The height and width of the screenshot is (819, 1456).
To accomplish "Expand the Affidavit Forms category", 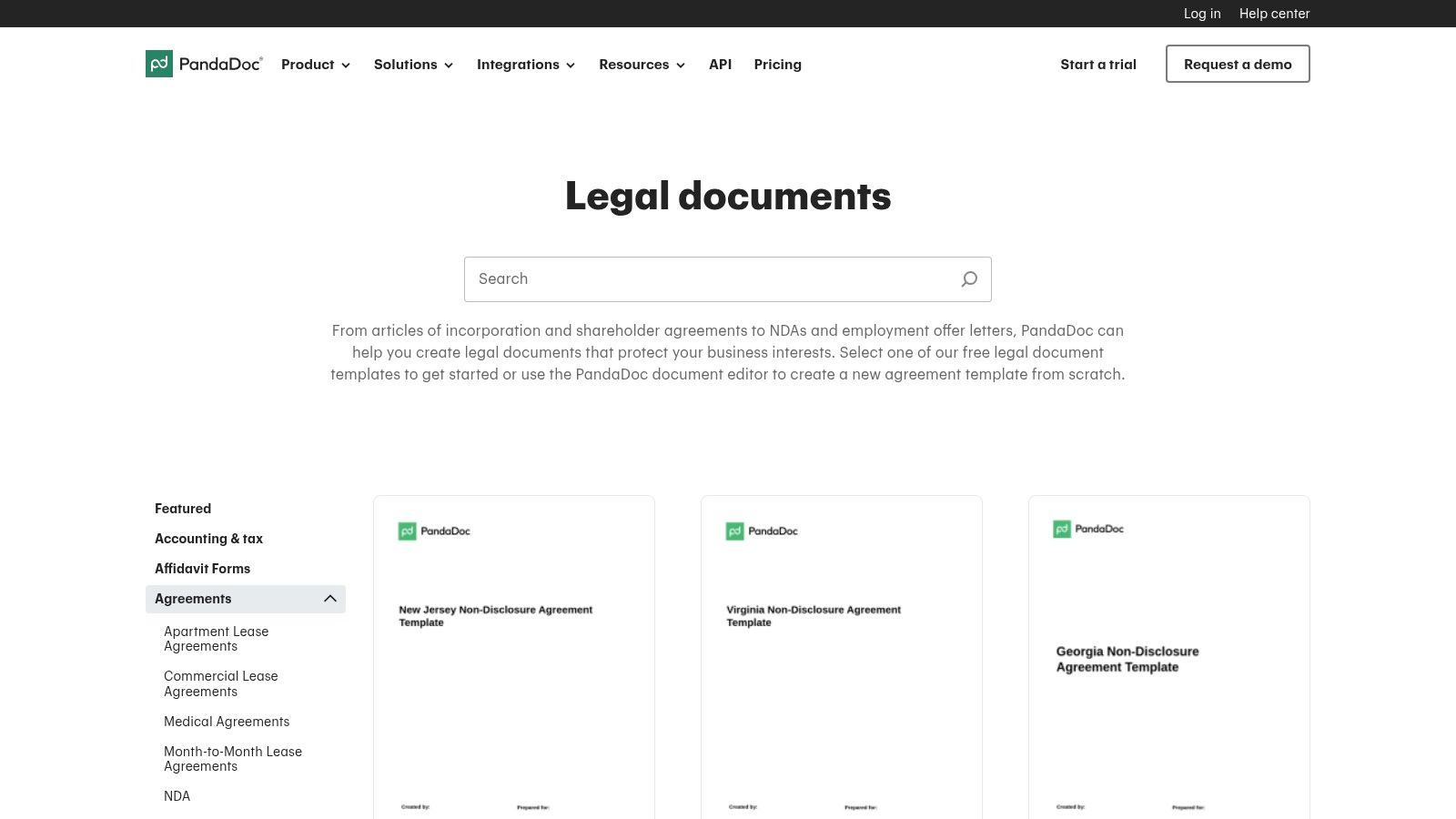I will tap(202, 568).
